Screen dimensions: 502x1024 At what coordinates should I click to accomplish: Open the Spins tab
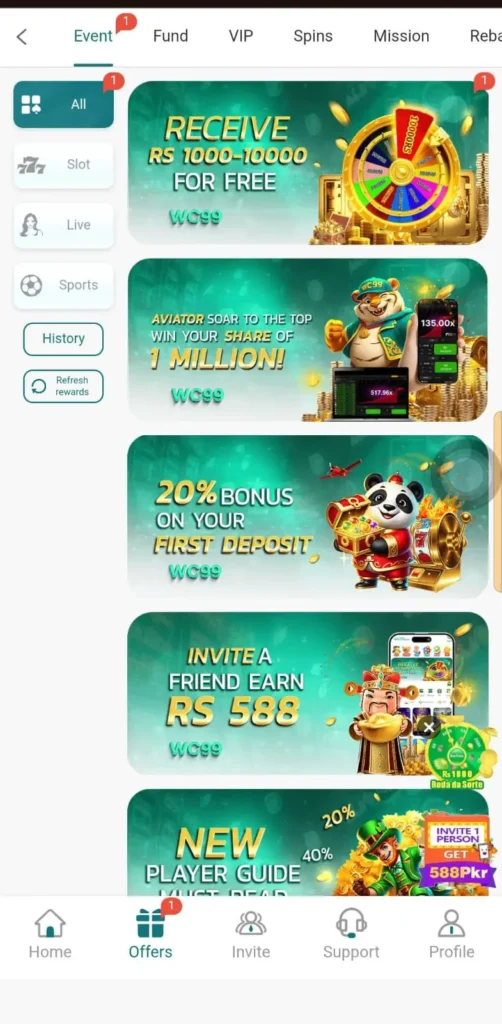(313, 36)
